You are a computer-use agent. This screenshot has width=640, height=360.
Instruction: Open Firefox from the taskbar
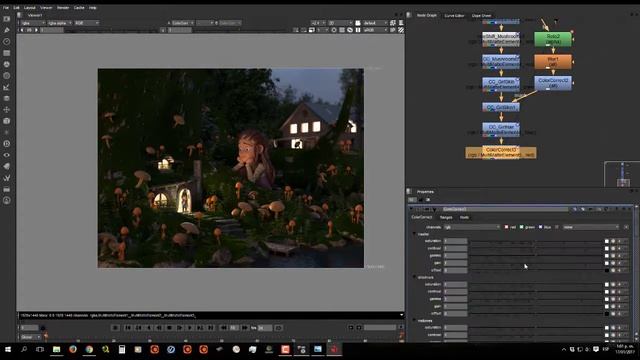(x=73, y=349)
